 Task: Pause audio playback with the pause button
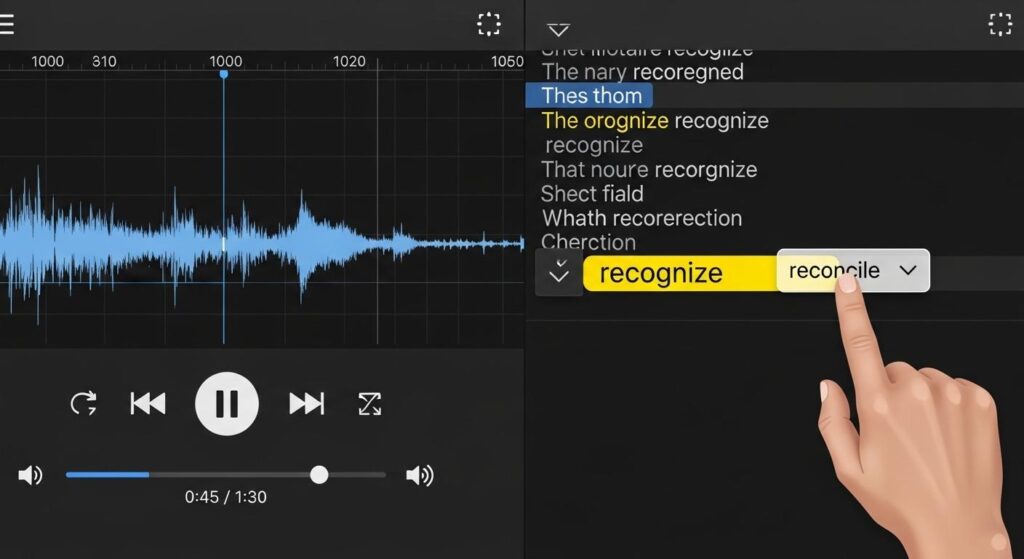point(227,403)
